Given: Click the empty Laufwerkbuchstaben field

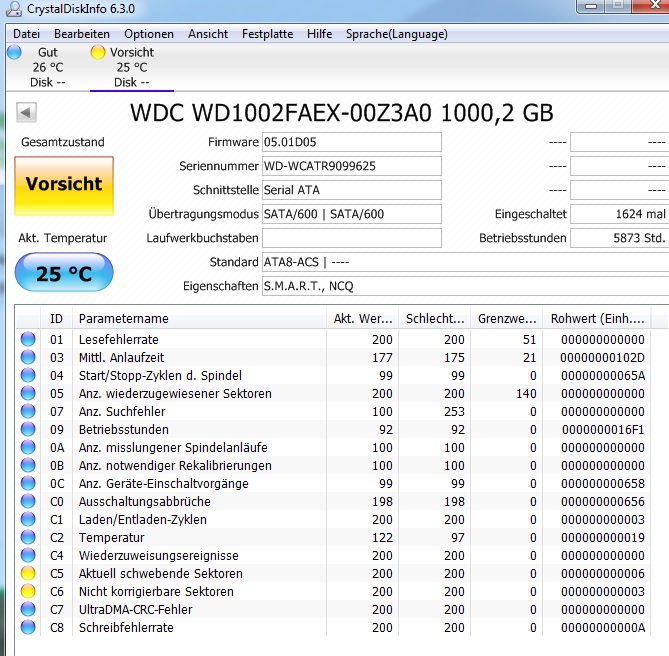Looking at the screenshot, I should pos(352,238).
